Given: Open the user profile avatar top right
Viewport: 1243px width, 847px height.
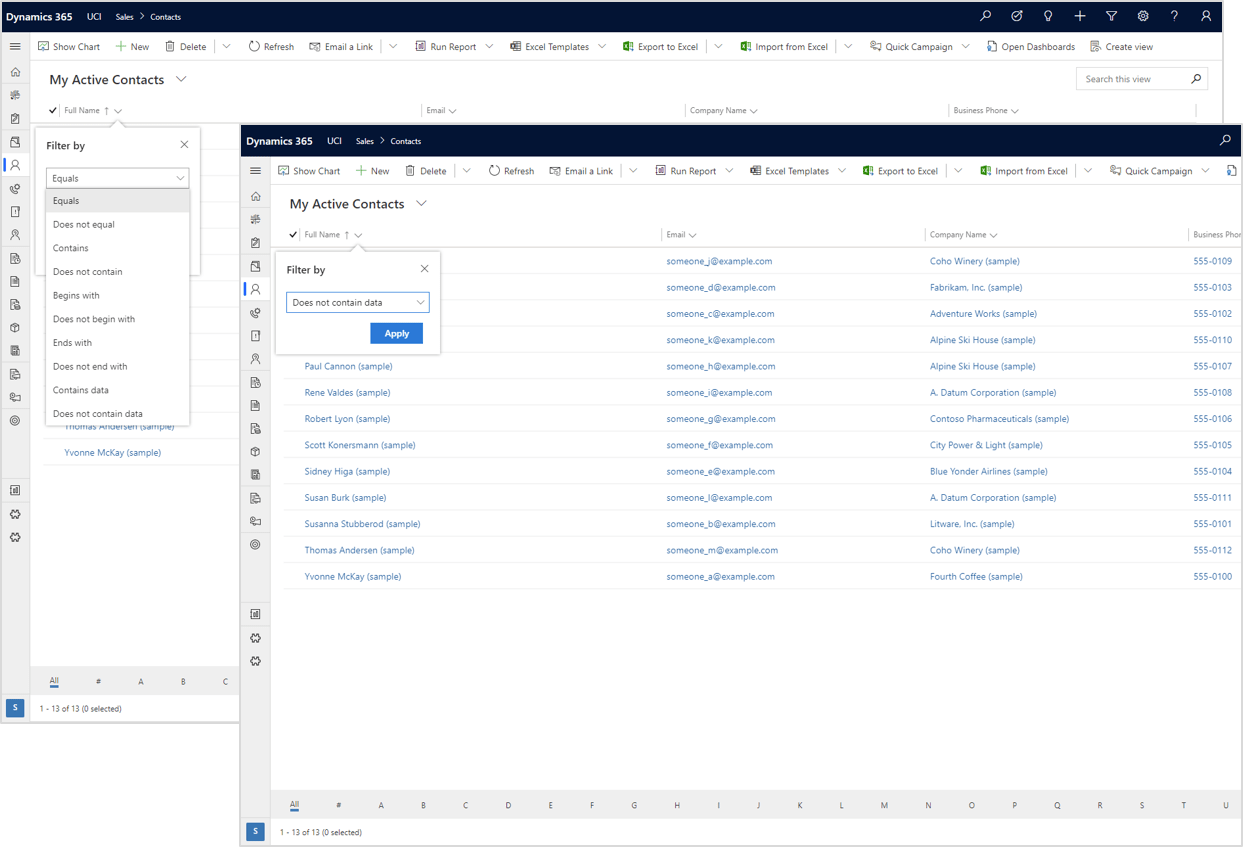Looking at the screenshot, I should (1206, 16).
